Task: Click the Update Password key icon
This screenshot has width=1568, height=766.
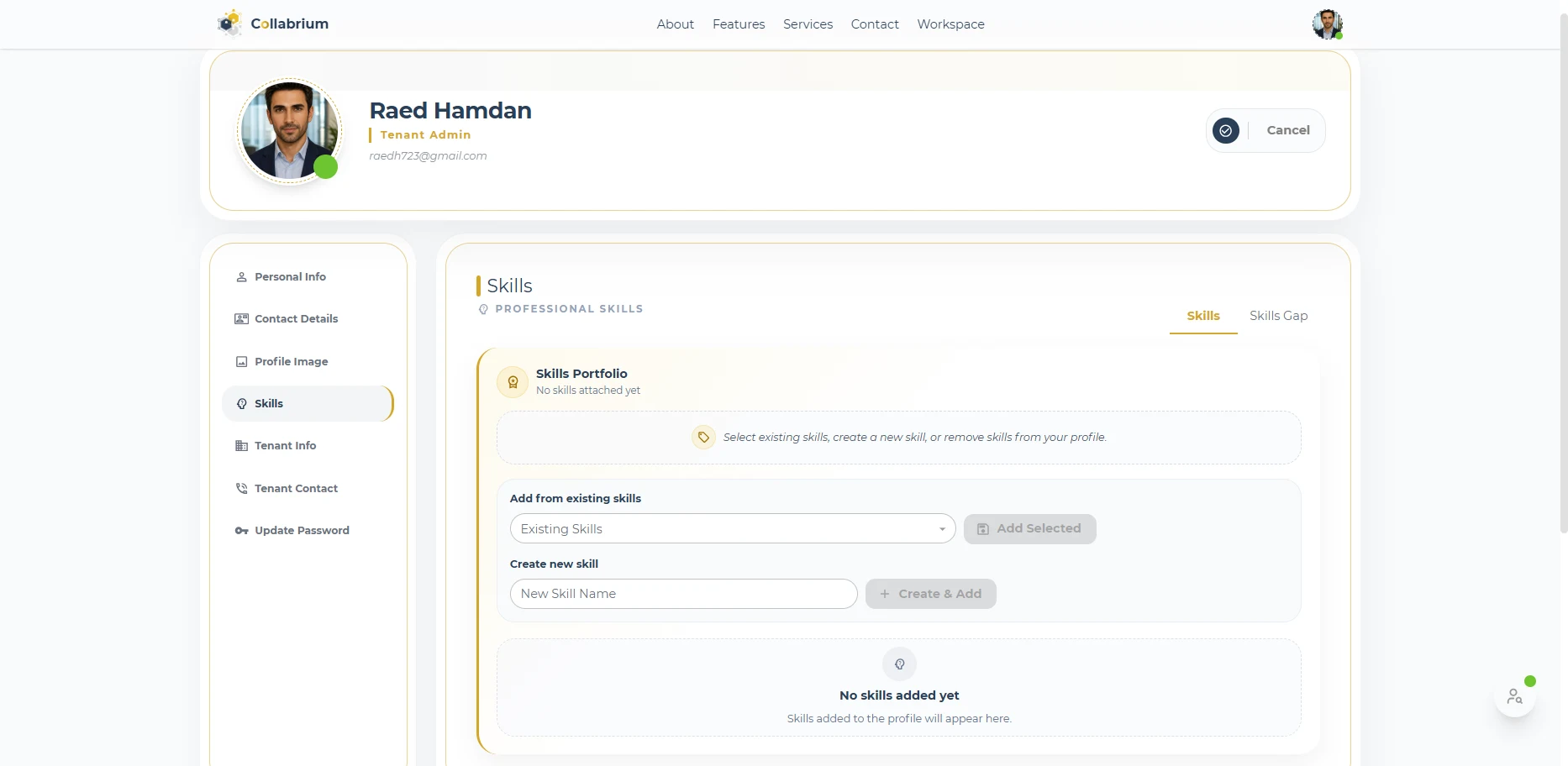Action: (242, 531)
